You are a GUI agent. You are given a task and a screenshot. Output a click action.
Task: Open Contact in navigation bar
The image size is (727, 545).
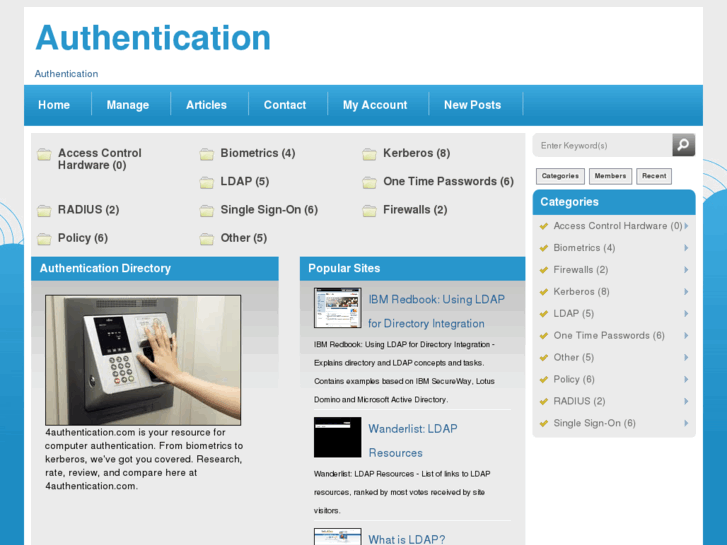coord(285,105)
